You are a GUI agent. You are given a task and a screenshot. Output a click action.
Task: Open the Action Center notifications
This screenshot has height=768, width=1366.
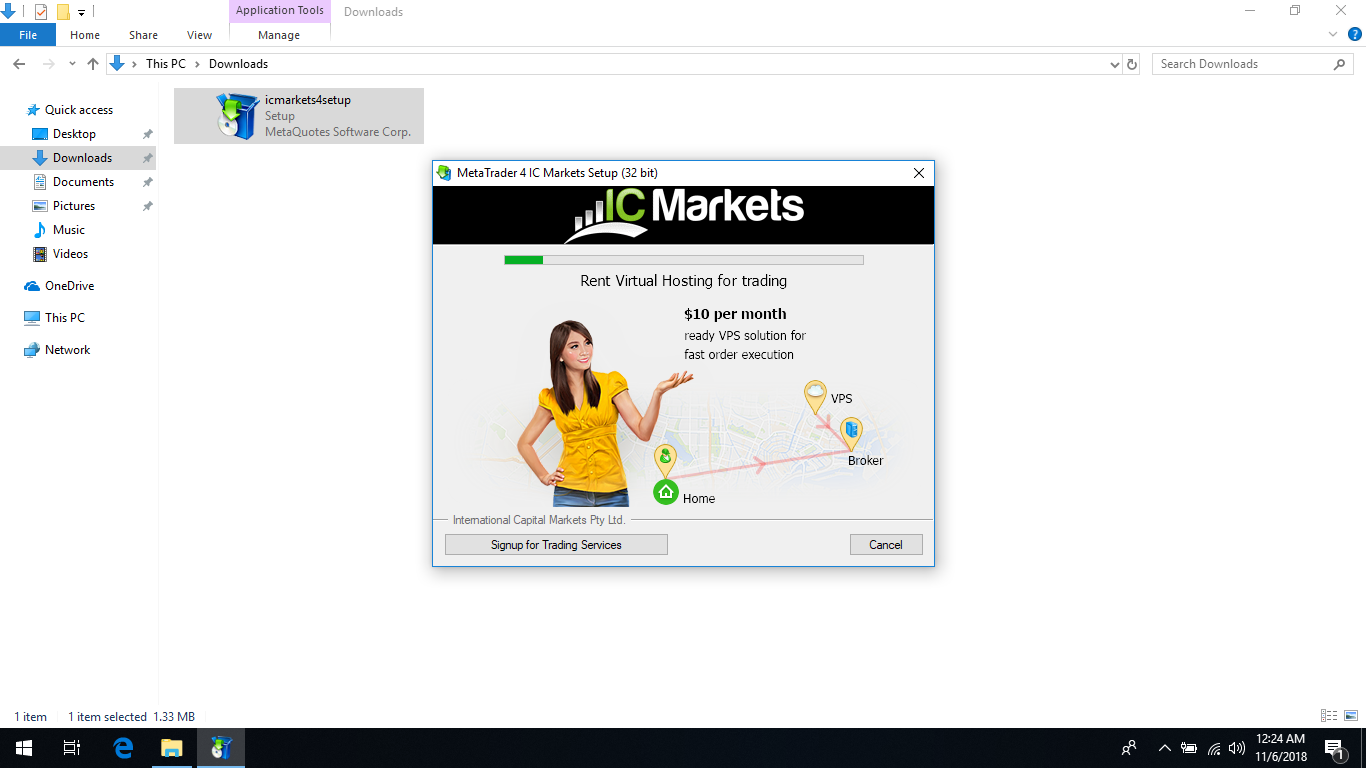point(1335,748)
